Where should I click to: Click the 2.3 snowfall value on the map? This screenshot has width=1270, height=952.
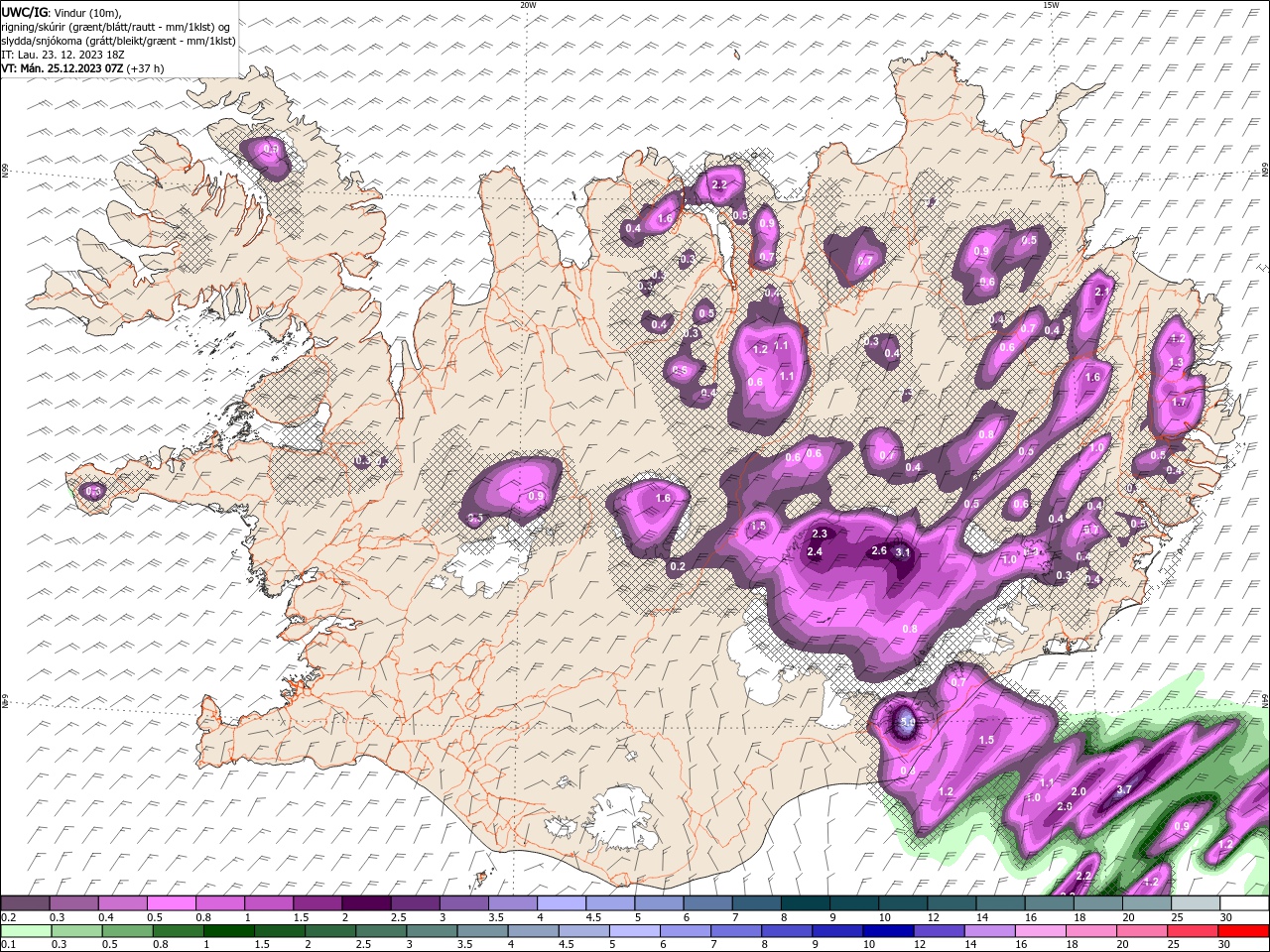click(820, 534)
